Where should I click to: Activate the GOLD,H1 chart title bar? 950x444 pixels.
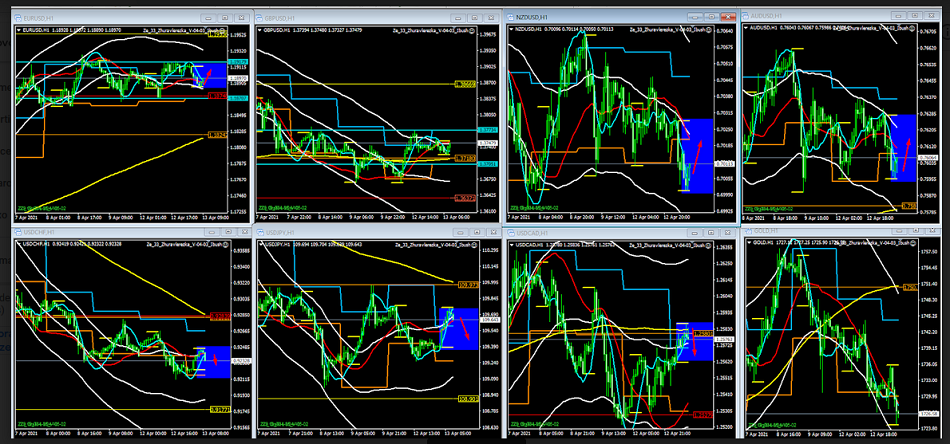(820, 231)
